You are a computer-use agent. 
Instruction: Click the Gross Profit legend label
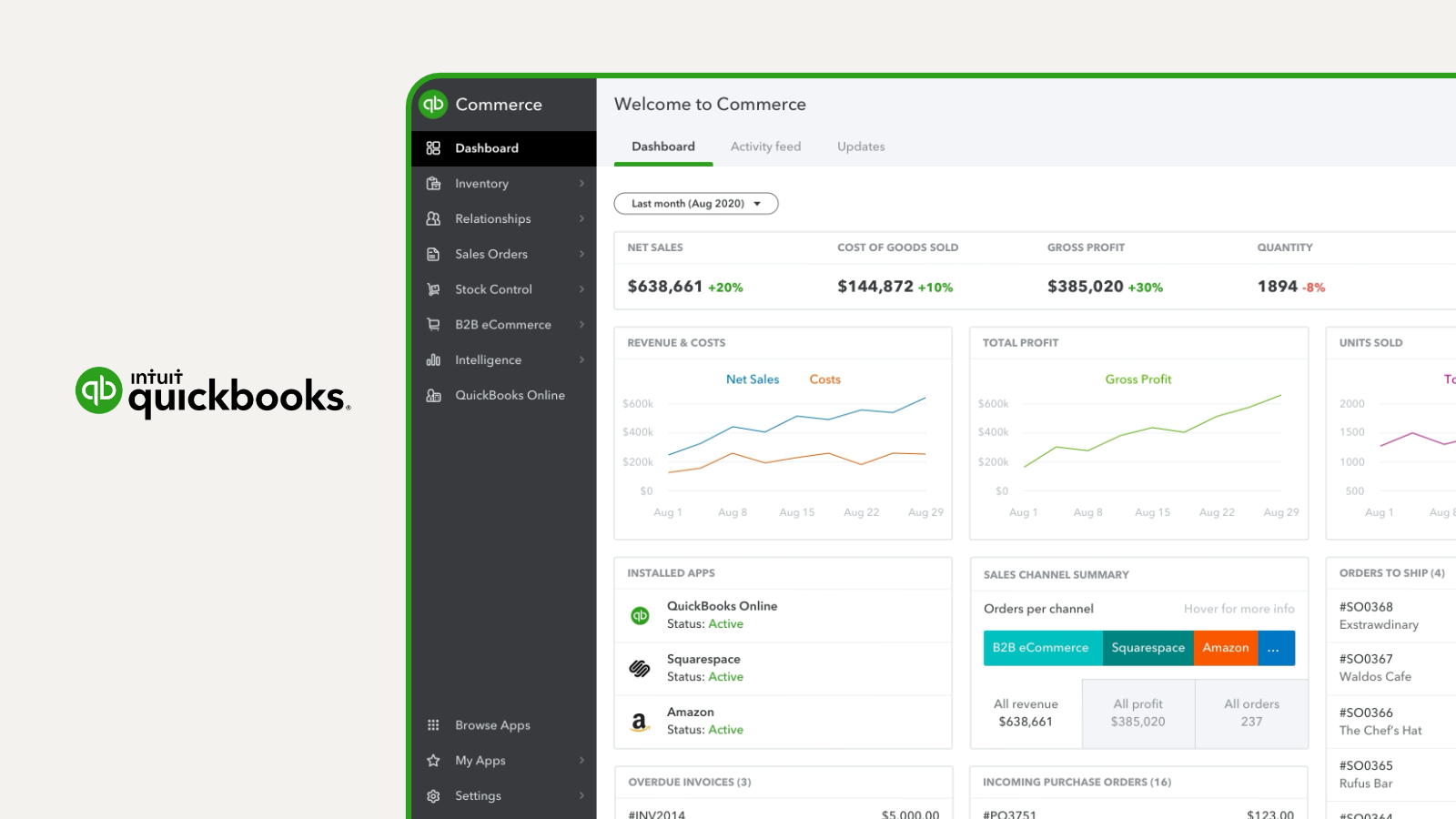[x=1138, y=379]
